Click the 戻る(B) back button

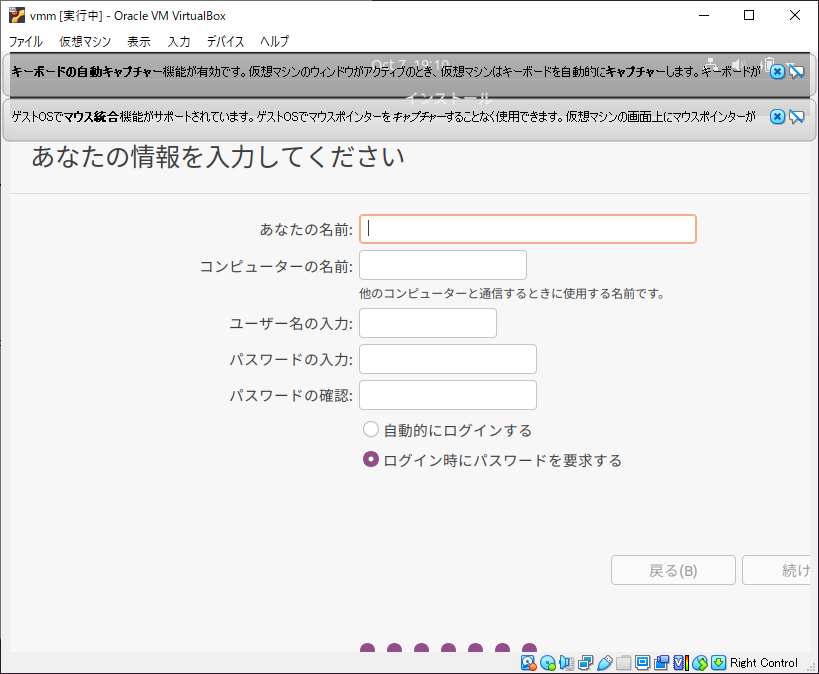pyautogui.click(x=673, y=570)
